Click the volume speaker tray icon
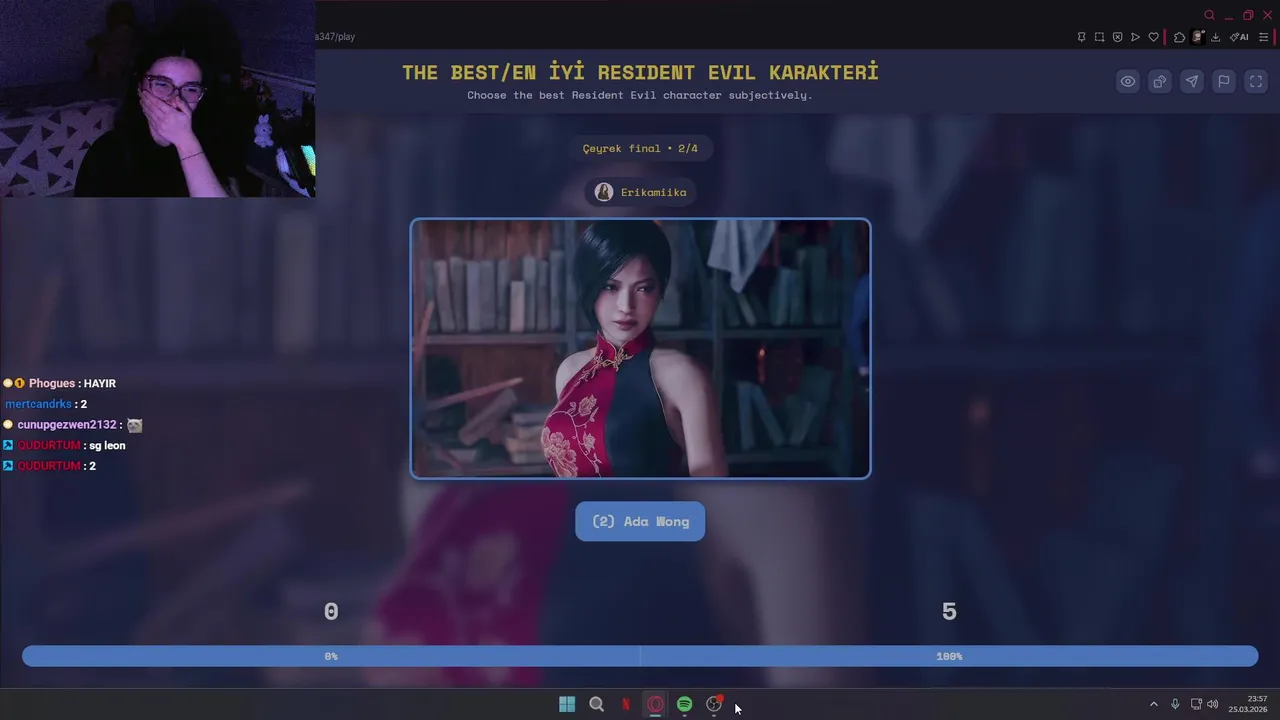The image size is (1280, 720). pyautogui.click(x=1213, y=704)
